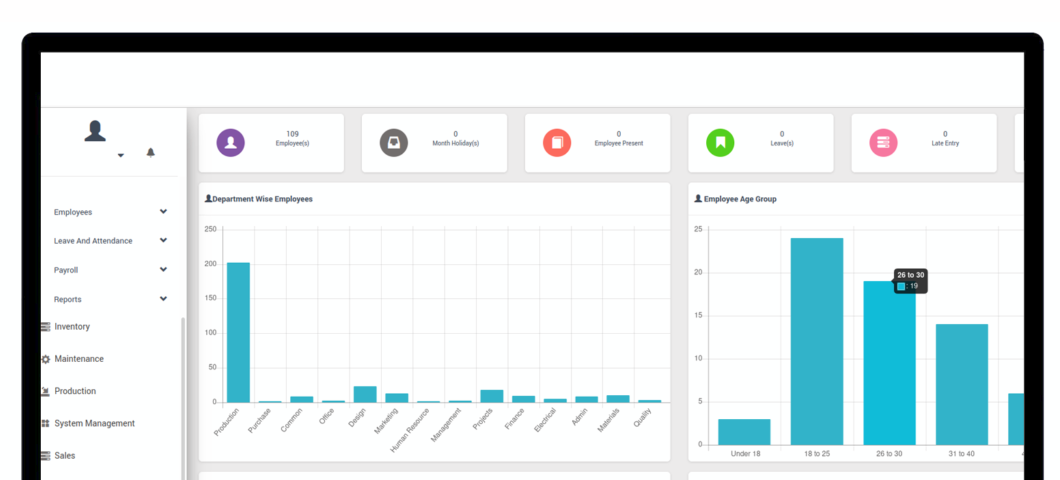
Task: Click the user avatar in the sidebar
Action: click(95, 131)
